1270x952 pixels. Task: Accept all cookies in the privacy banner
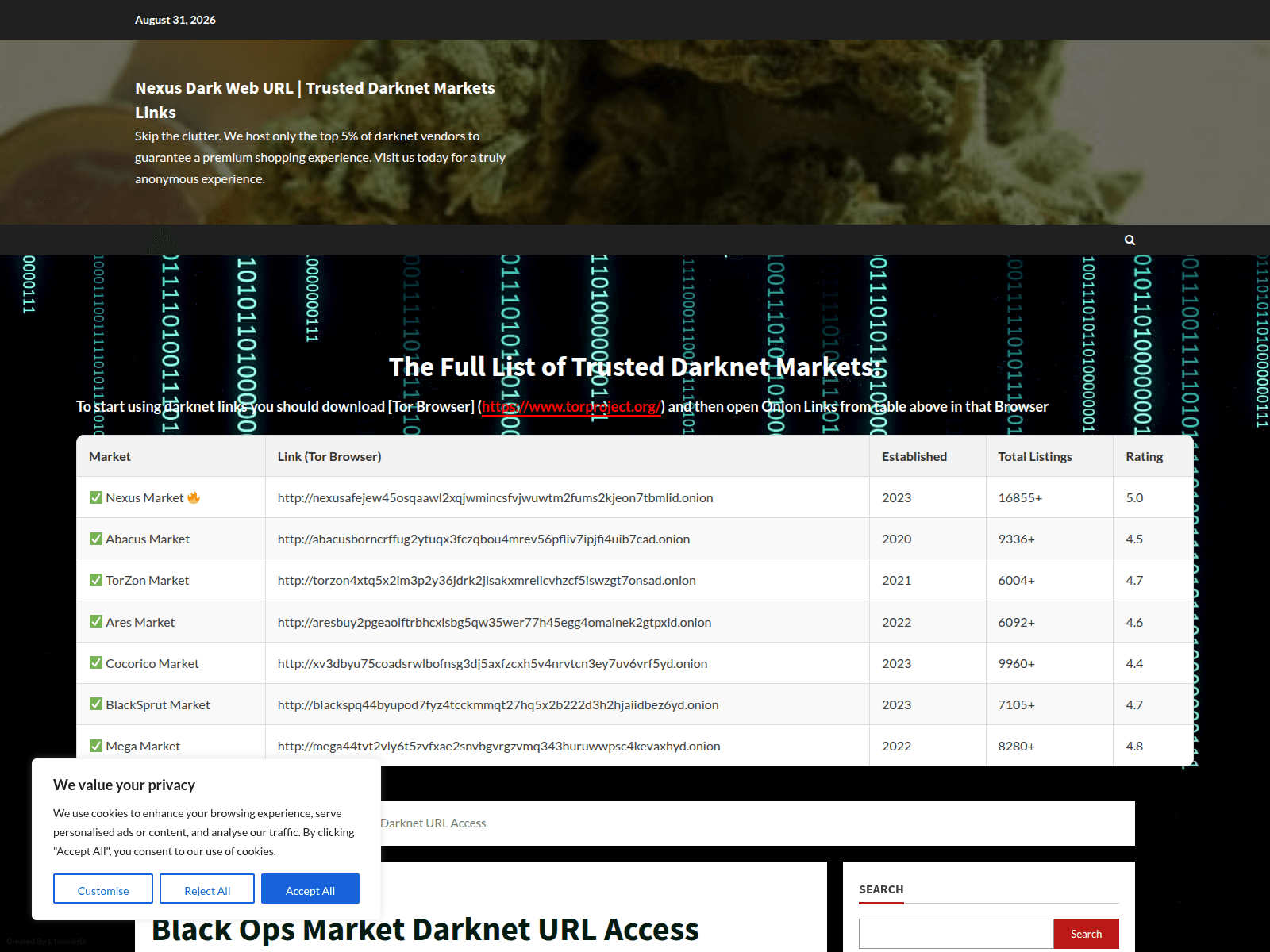coord(310,889)
